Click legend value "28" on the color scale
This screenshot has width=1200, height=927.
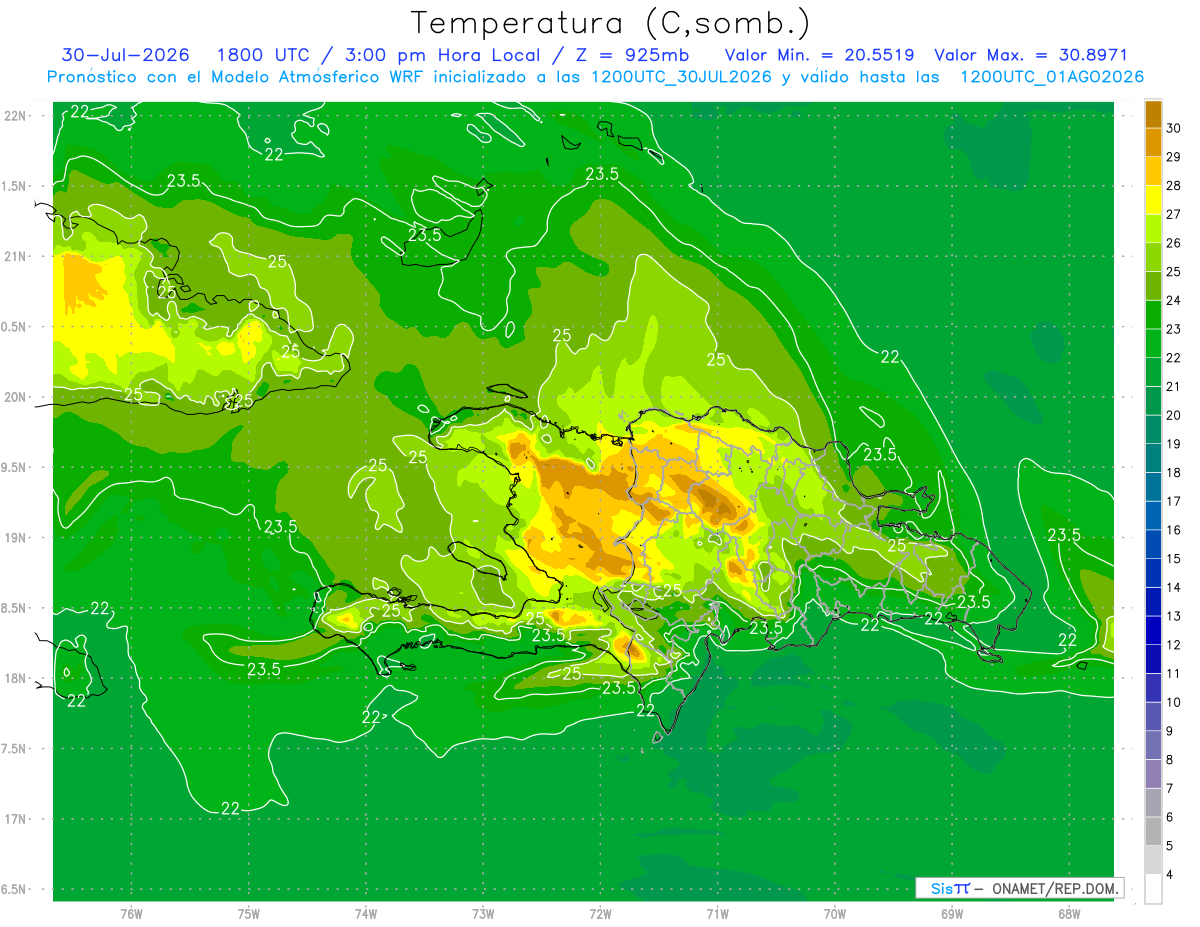click(1174, 185)
